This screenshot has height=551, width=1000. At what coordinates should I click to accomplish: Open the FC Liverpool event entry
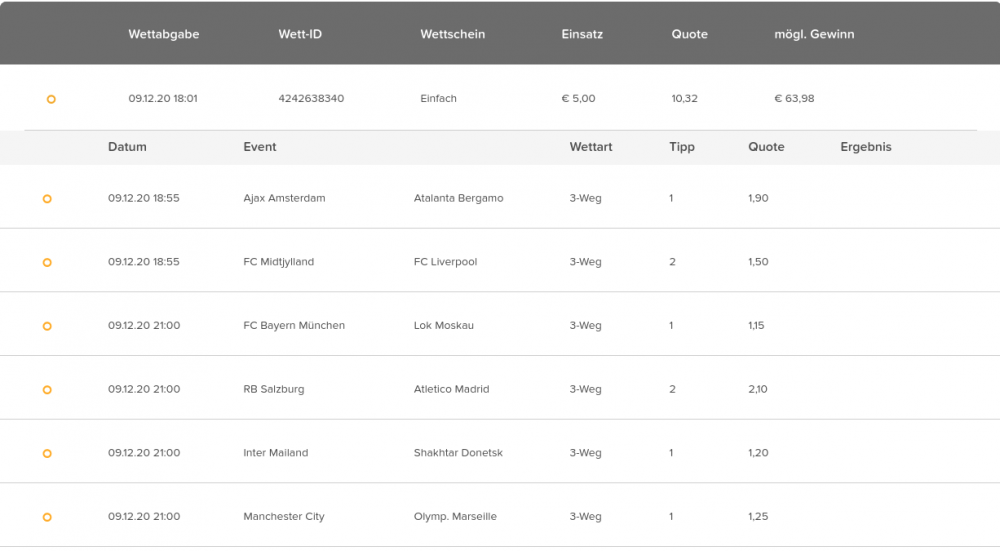(x=445, y=262)
